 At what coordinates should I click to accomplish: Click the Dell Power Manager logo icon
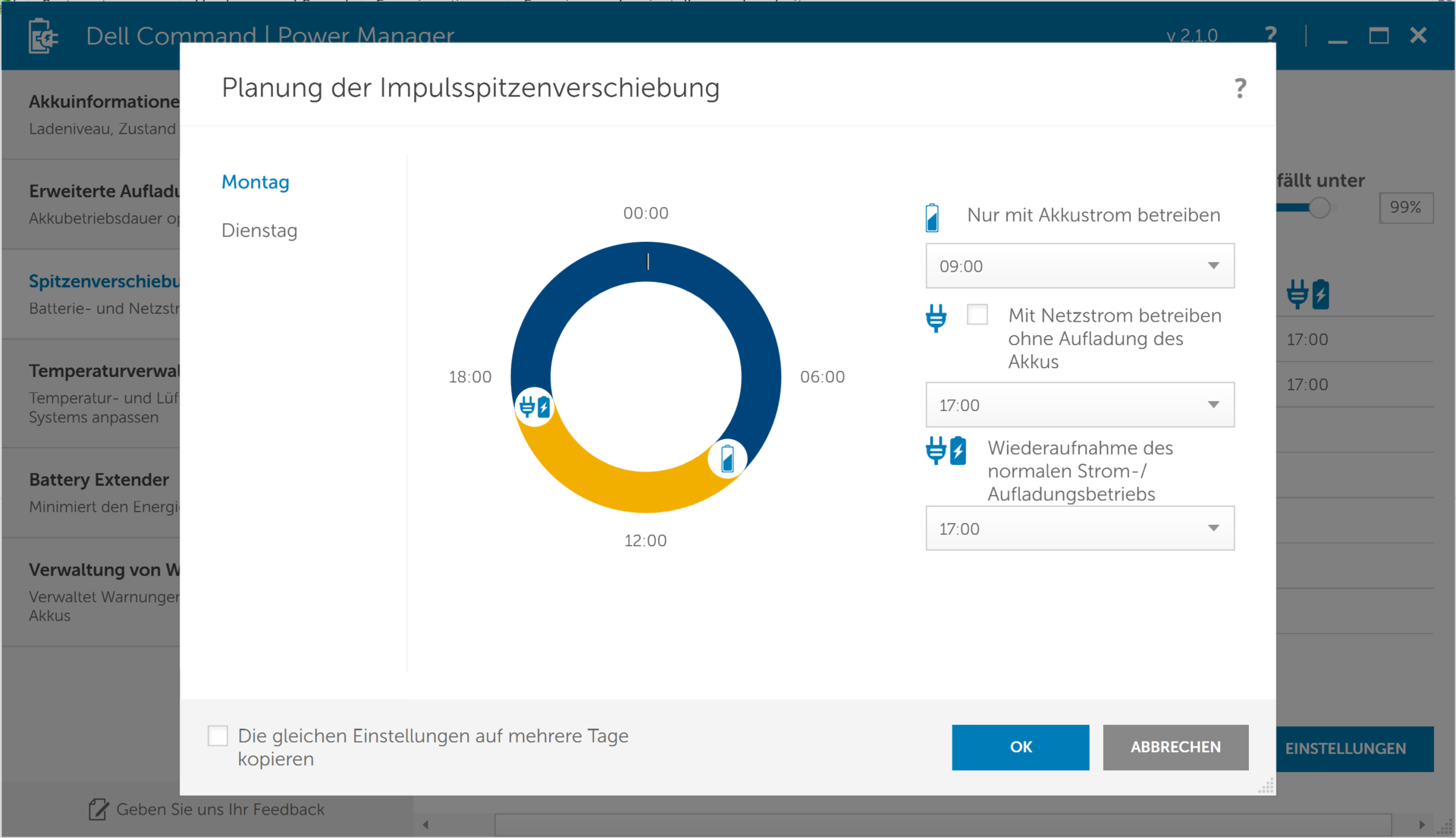[x=43, y=36]
